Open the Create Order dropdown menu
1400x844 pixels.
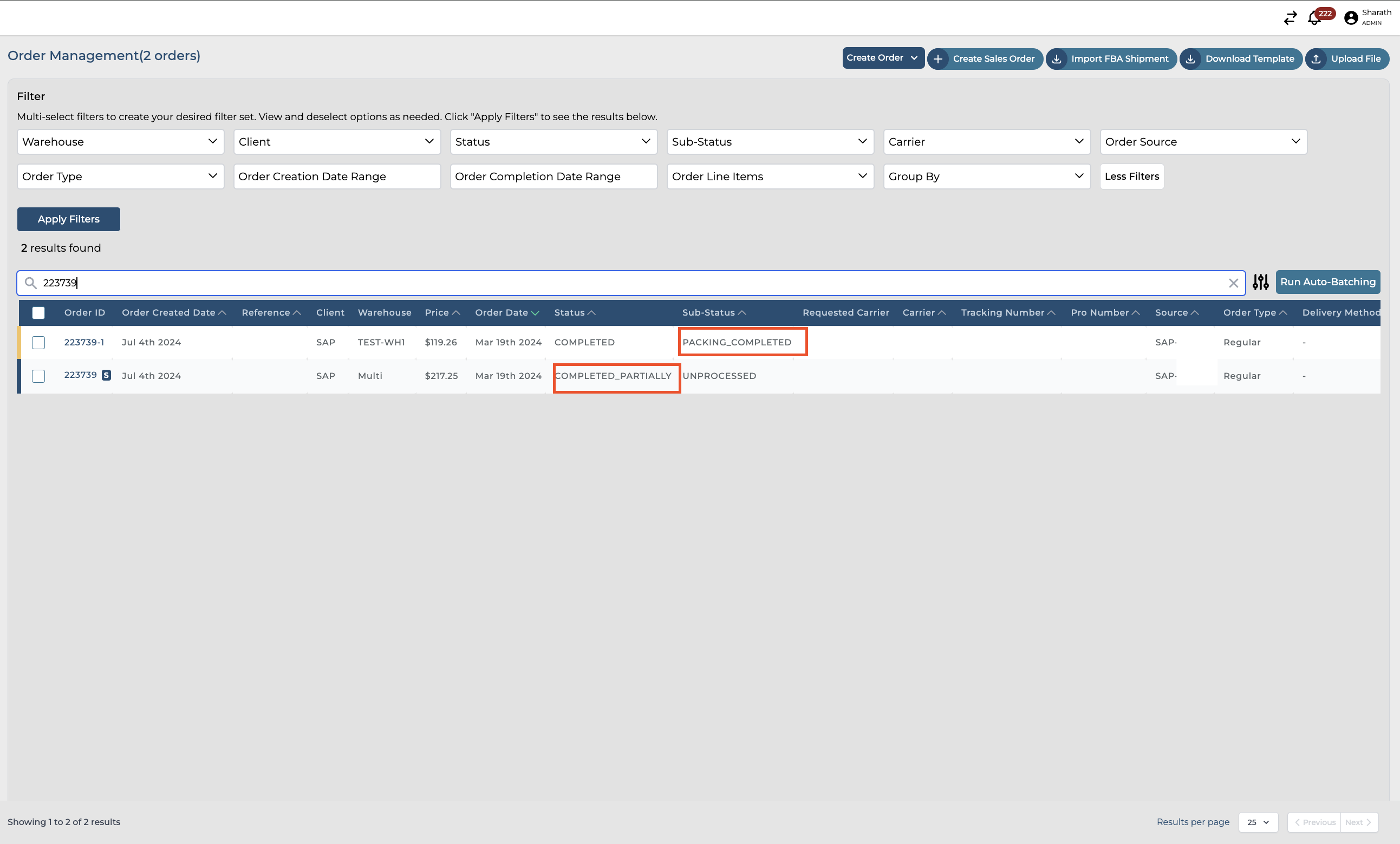point(882,58)
